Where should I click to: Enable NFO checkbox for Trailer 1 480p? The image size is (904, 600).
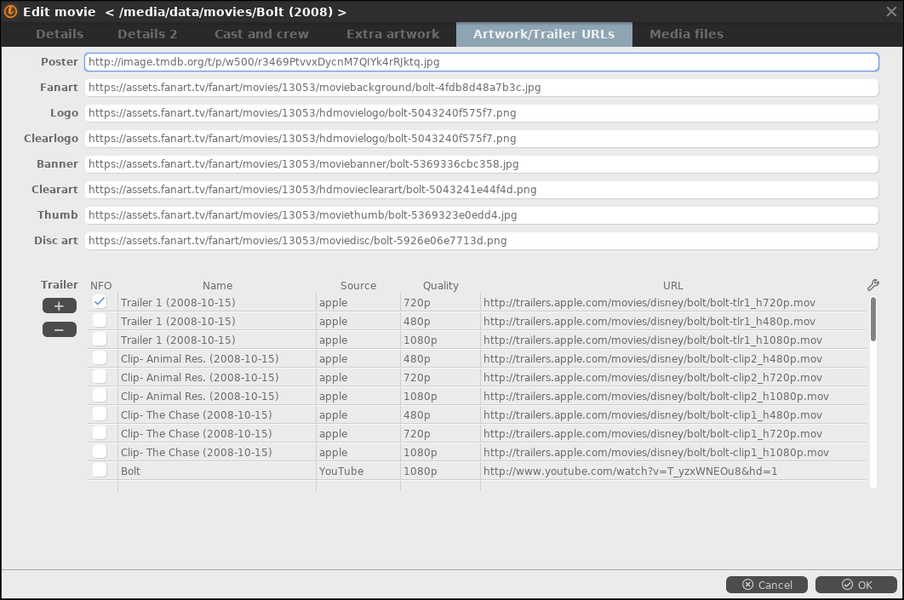point(100,321)
